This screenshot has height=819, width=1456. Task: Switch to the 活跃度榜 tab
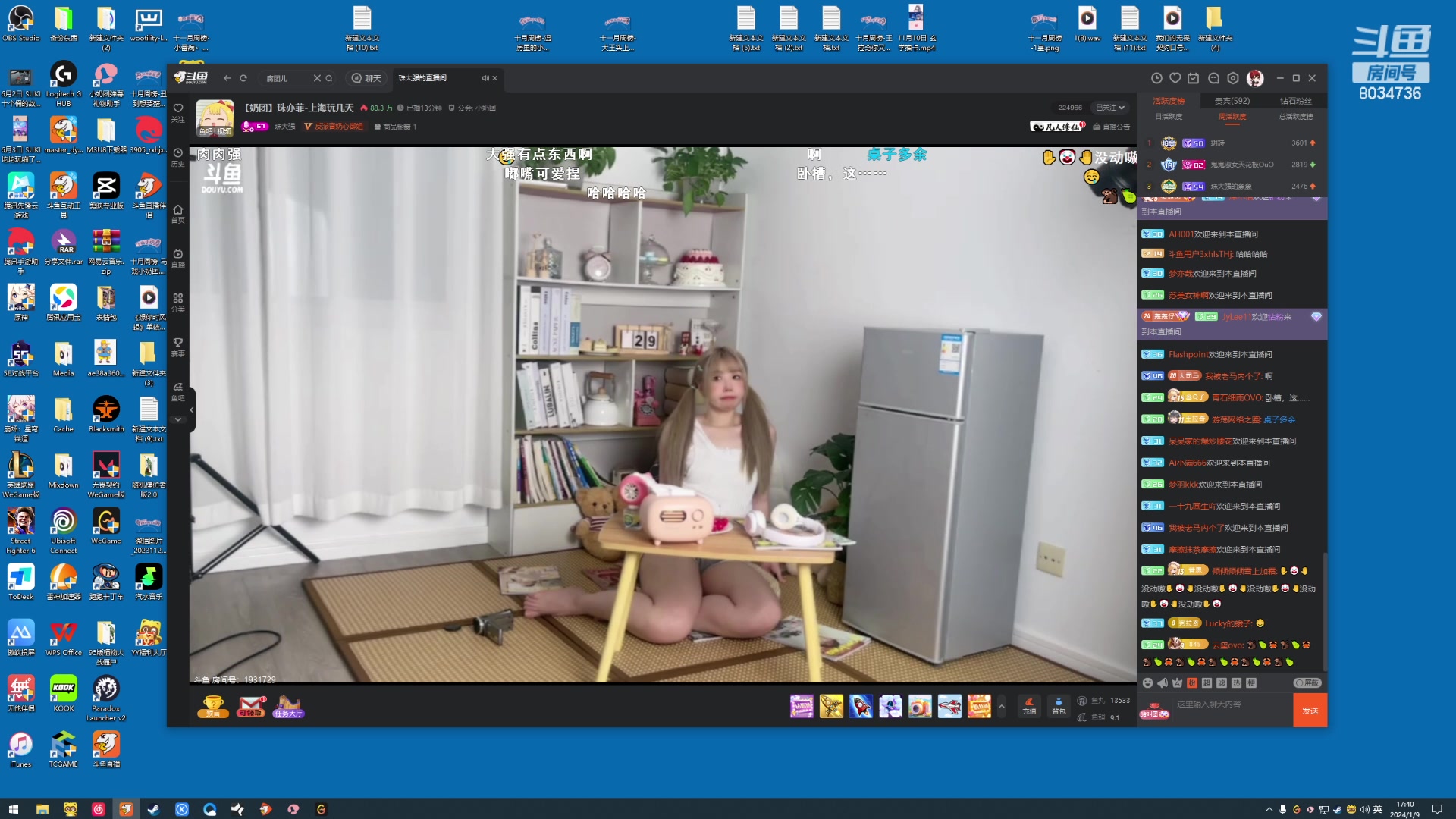click(1169, 101)
